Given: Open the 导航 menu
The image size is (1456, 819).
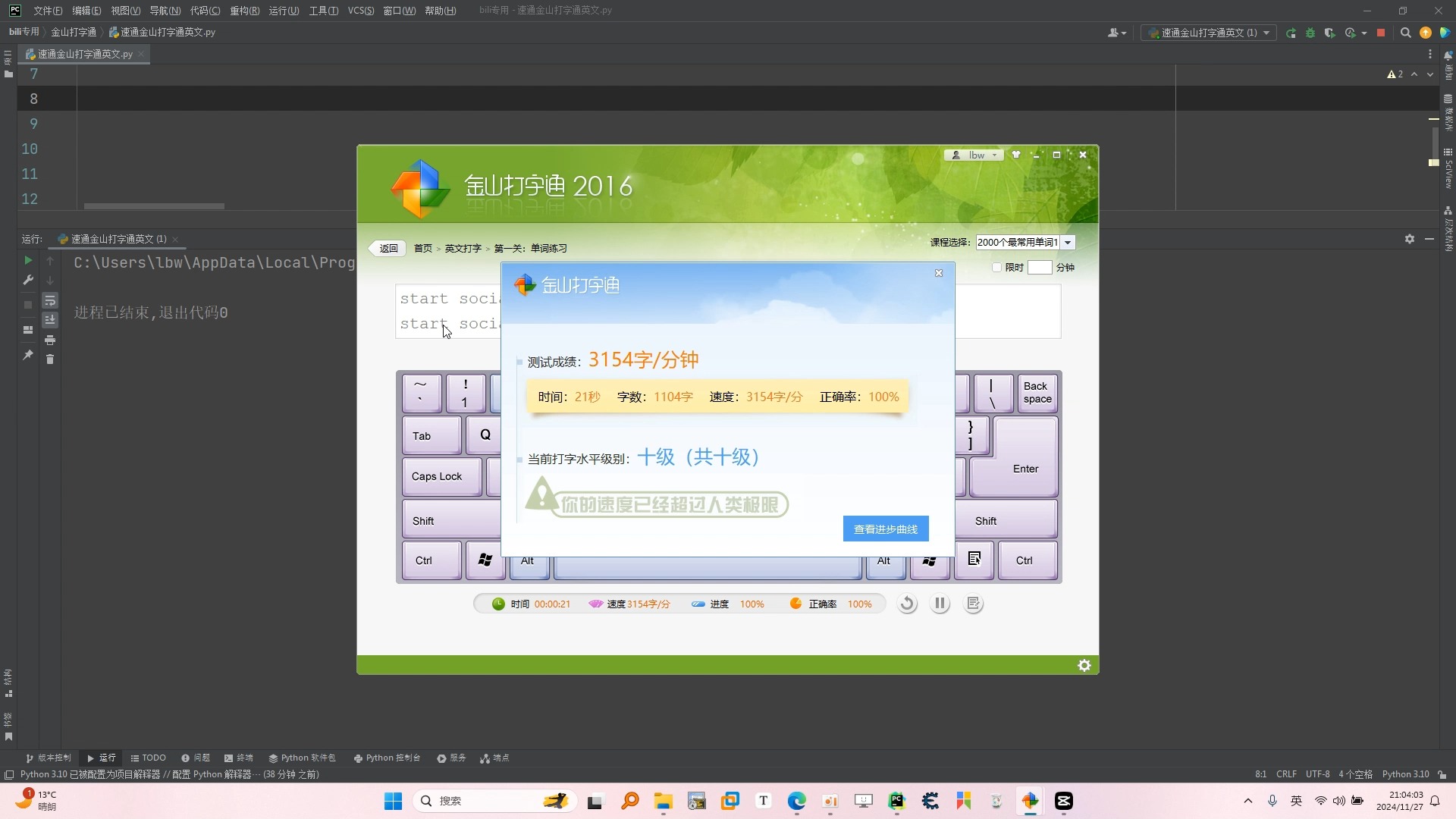Looking at the screenshot, I should pos(165,11).
